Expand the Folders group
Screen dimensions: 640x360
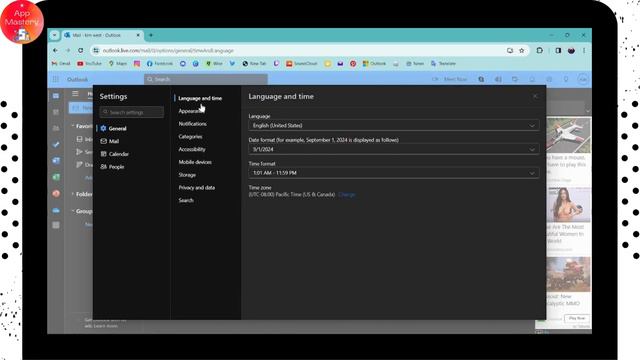coord(73,194)
